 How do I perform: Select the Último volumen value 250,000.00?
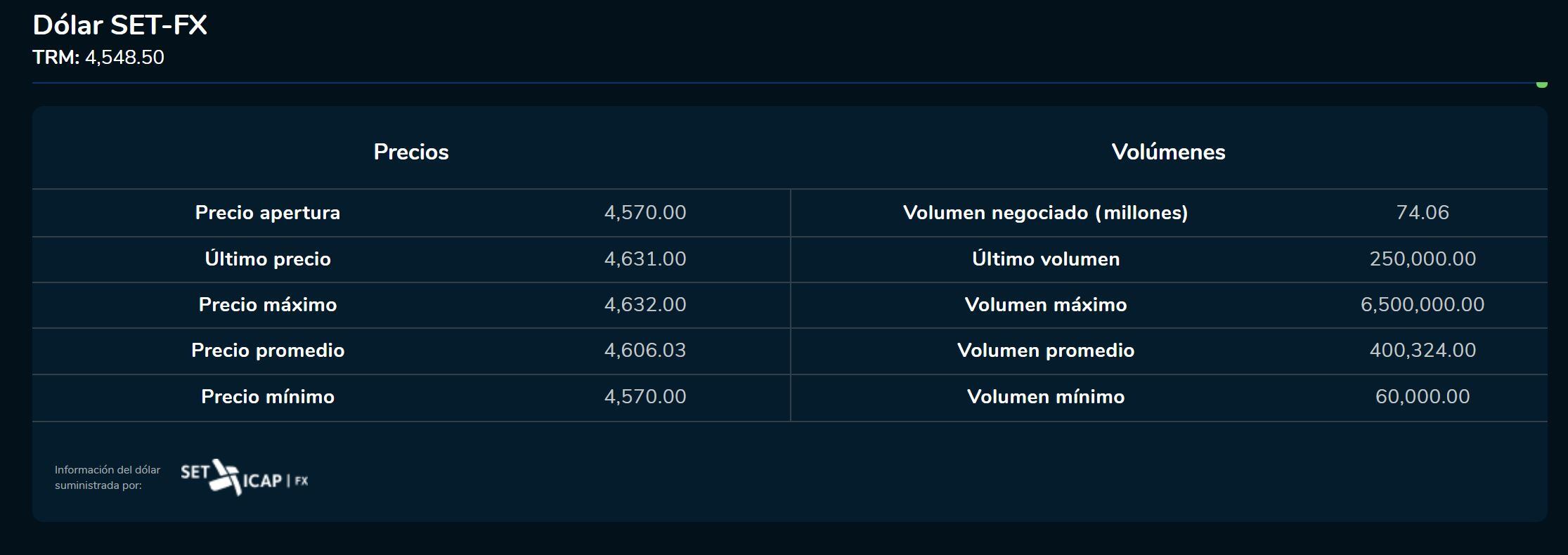(1423, 259)
